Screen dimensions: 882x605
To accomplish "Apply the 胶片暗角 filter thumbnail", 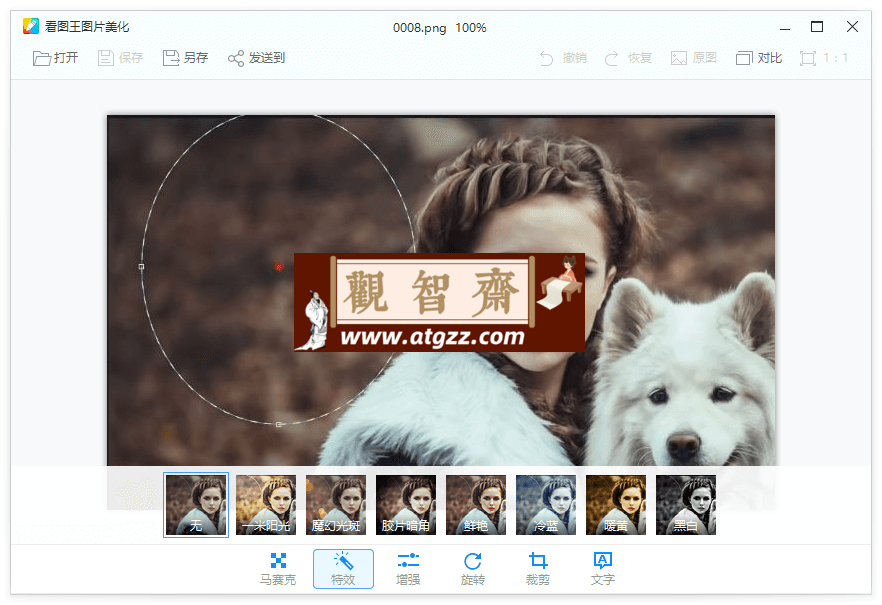I will (406, 505).
